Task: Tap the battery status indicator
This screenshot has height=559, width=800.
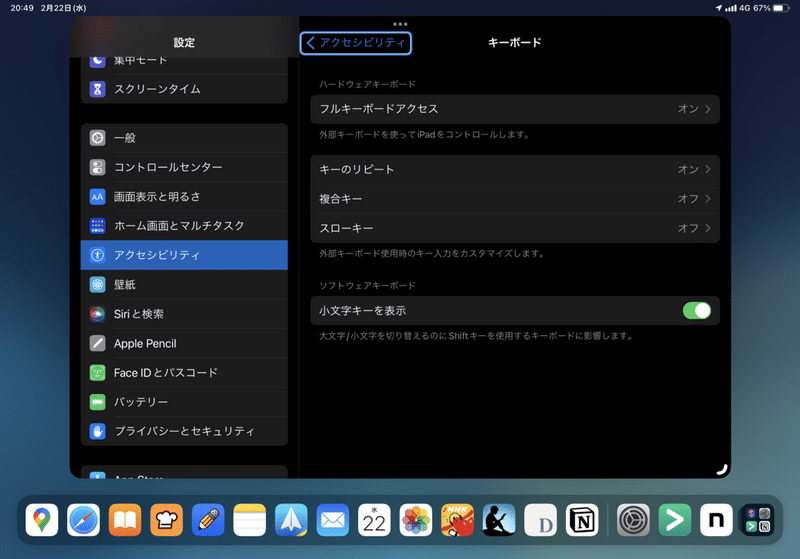Action: pyautogui.click(x=782, y=8)
